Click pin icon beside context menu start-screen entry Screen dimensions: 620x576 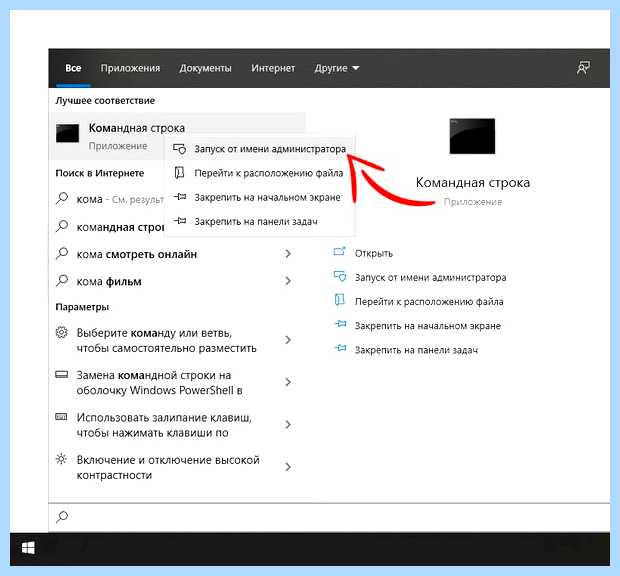180,196
